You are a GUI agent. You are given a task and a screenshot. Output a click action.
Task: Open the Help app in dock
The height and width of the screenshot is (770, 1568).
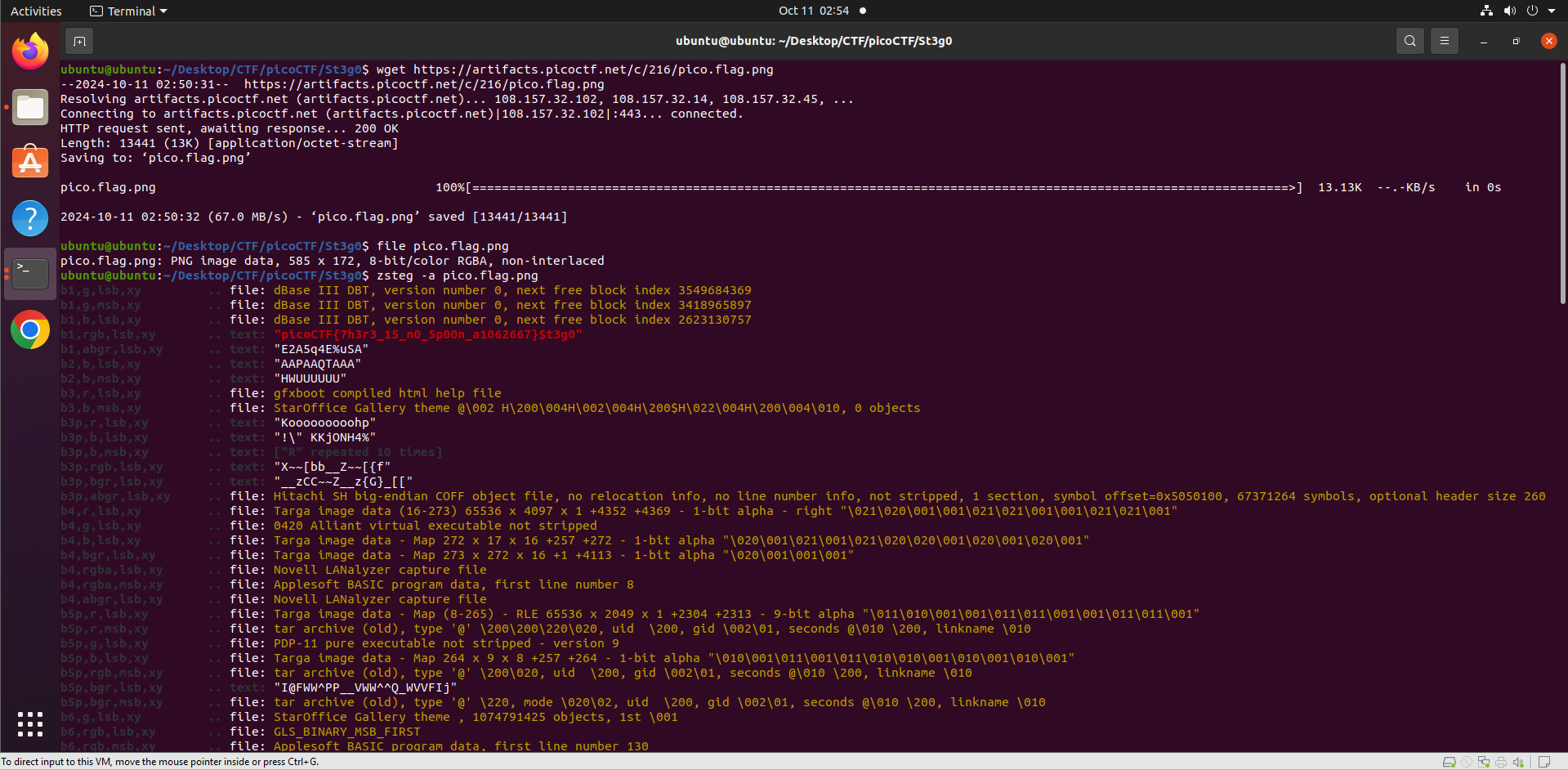[30, 218]
